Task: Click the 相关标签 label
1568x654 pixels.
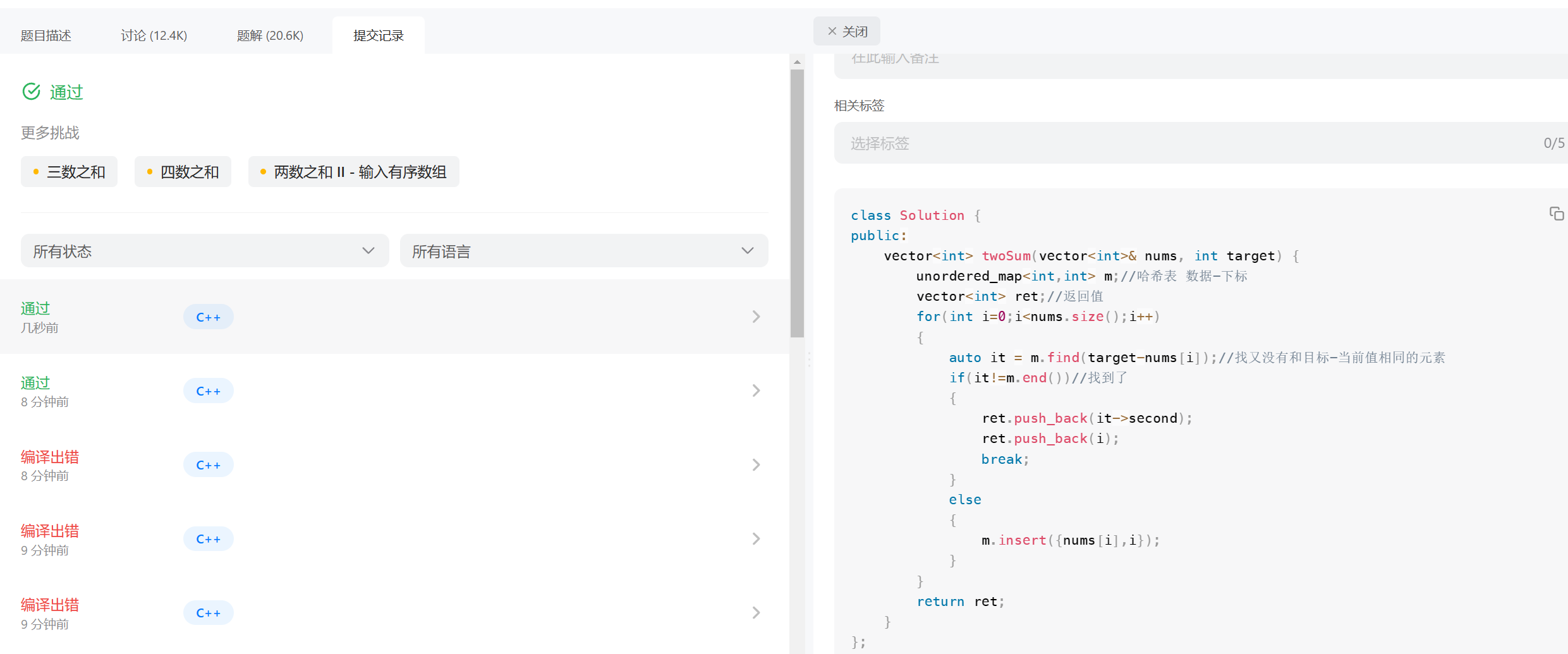Action: click(859, 106)
